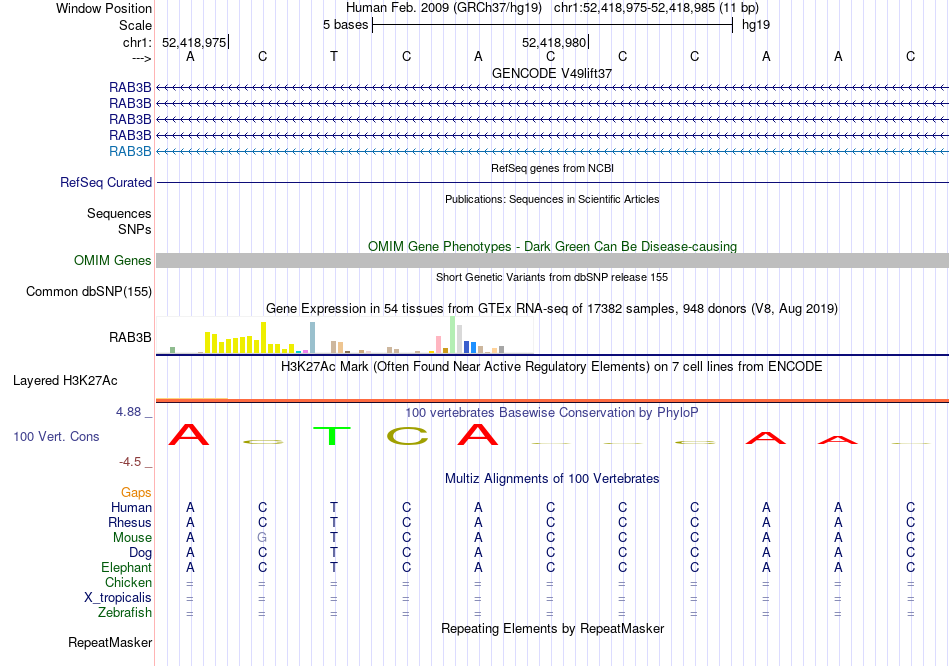Click the 5-base scale bar line
The image size is (950, 666).
(x=553, y=25)
